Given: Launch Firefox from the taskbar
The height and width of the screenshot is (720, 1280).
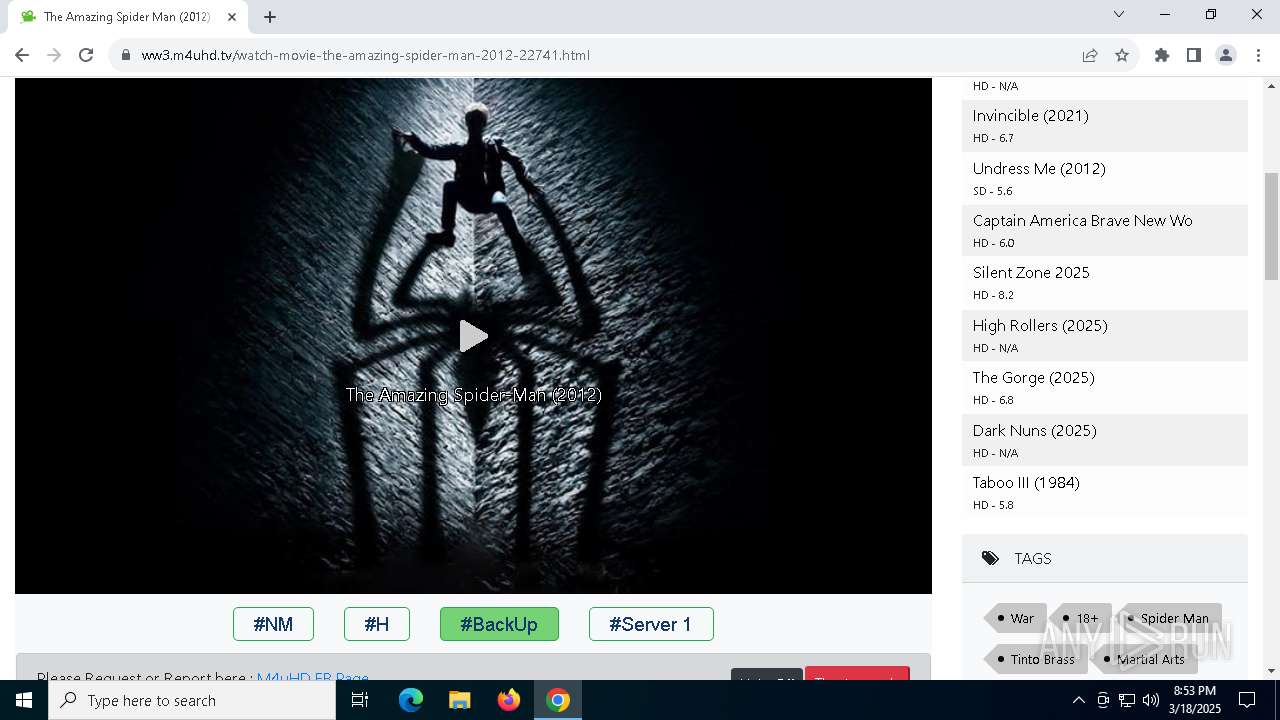Looking at the screenshot, I should [509, 700].
